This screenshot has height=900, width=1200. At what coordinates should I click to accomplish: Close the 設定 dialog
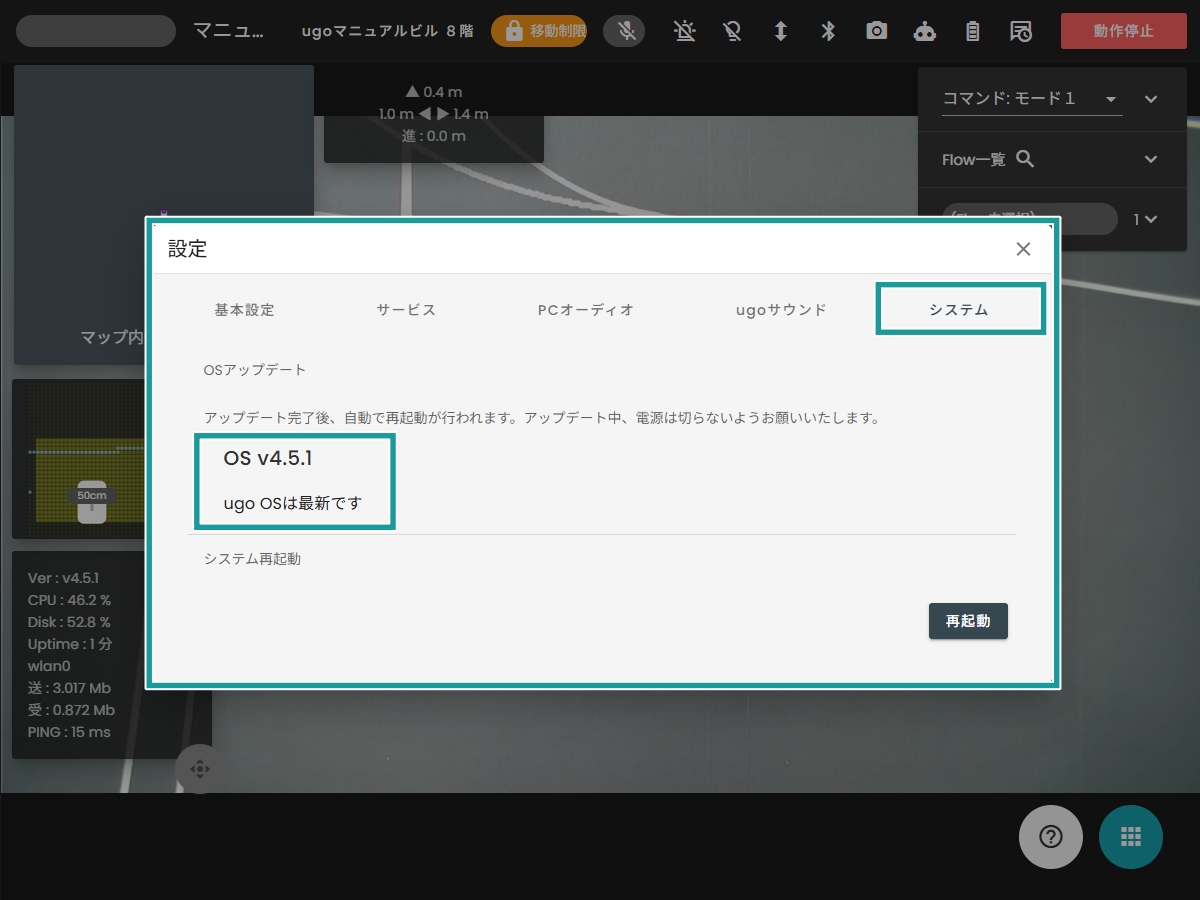1023,249
